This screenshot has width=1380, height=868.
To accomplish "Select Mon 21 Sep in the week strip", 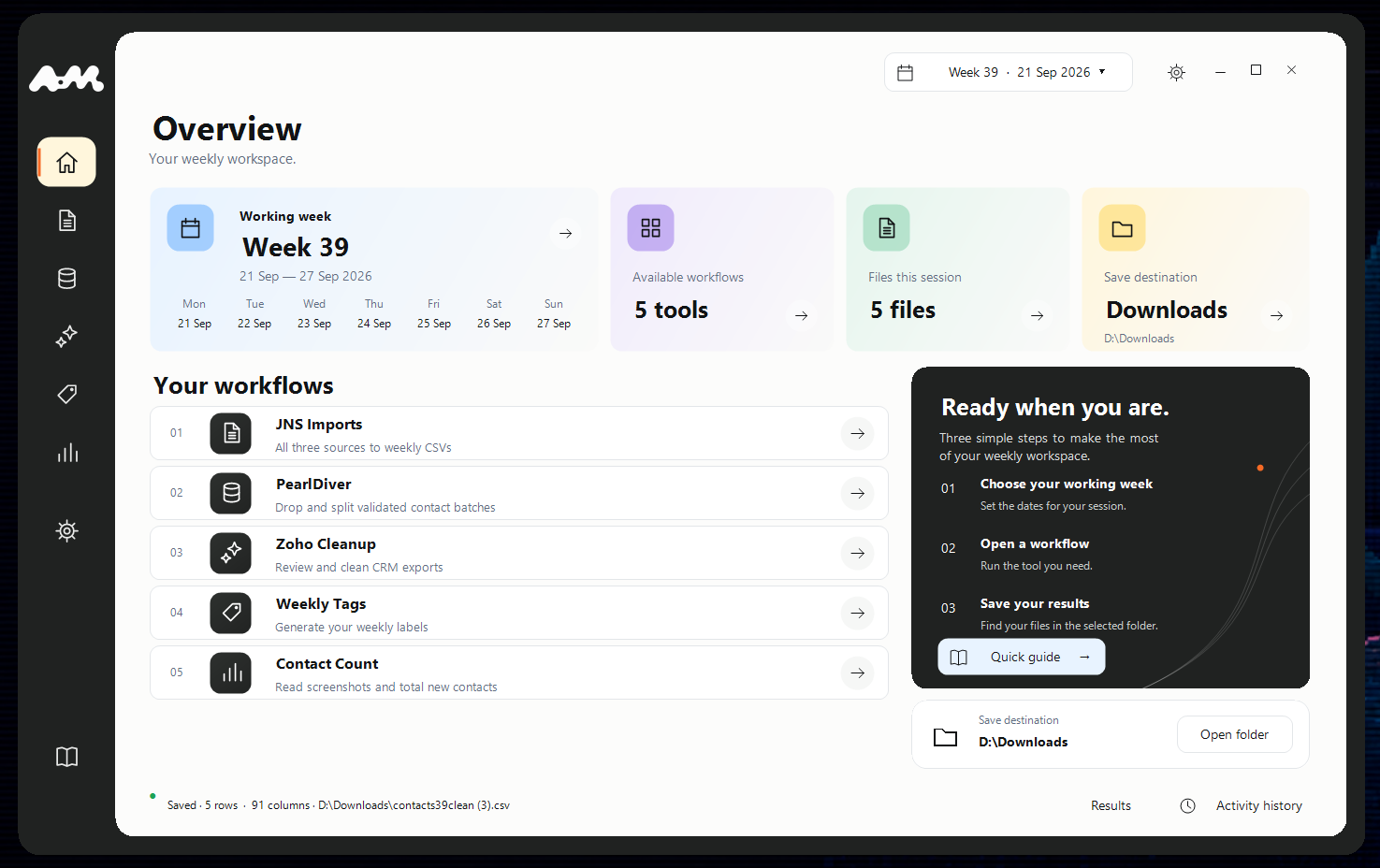I will coord(195,313).
